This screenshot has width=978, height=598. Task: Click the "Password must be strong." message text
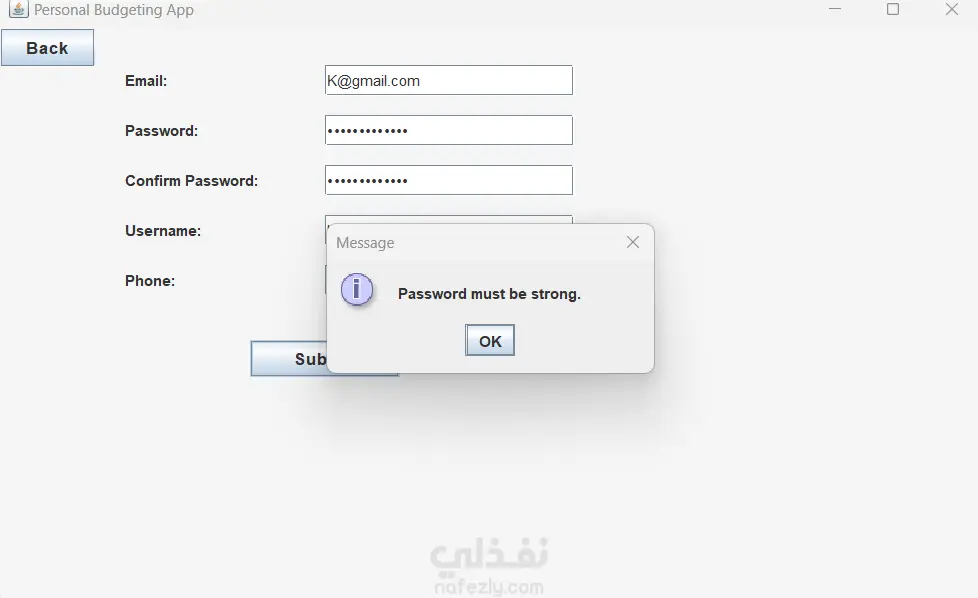489,294
